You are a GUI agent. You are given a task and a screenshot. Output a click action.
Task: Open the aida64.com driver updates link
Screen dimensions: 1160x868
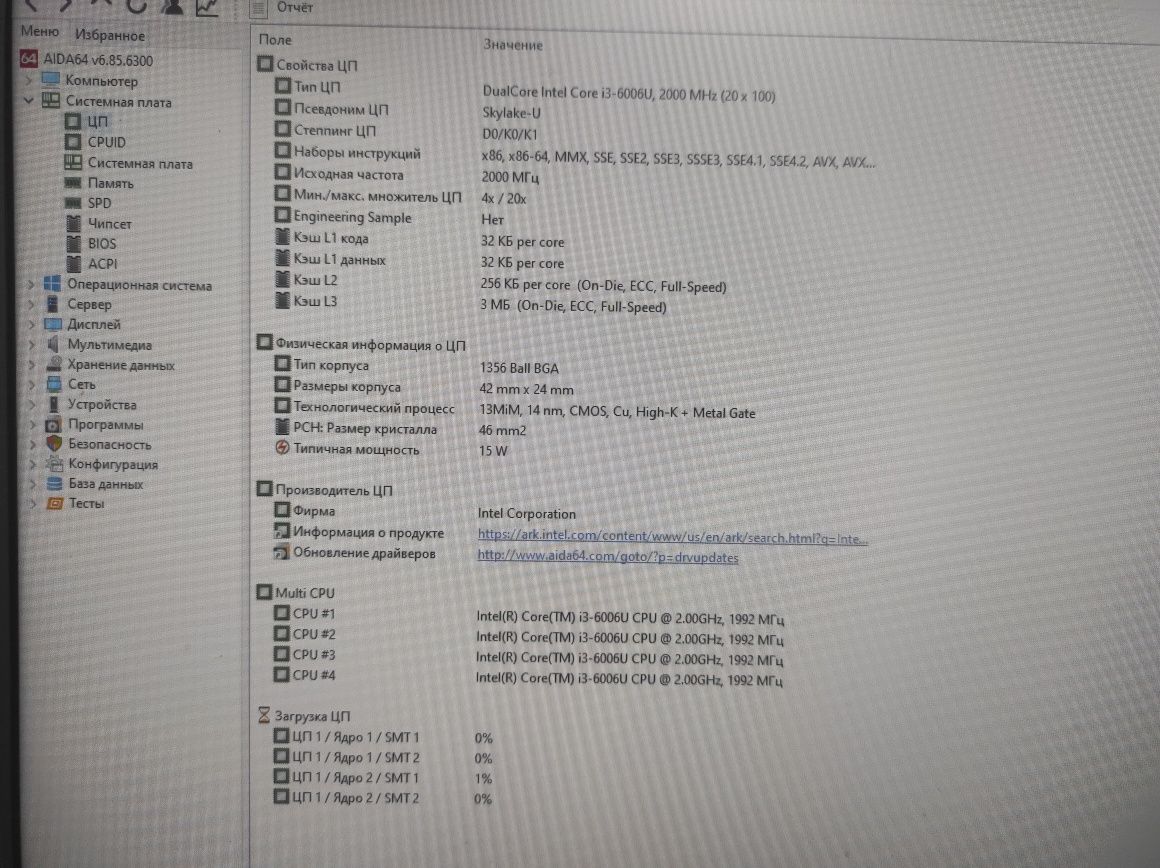(x=607, y=556)
